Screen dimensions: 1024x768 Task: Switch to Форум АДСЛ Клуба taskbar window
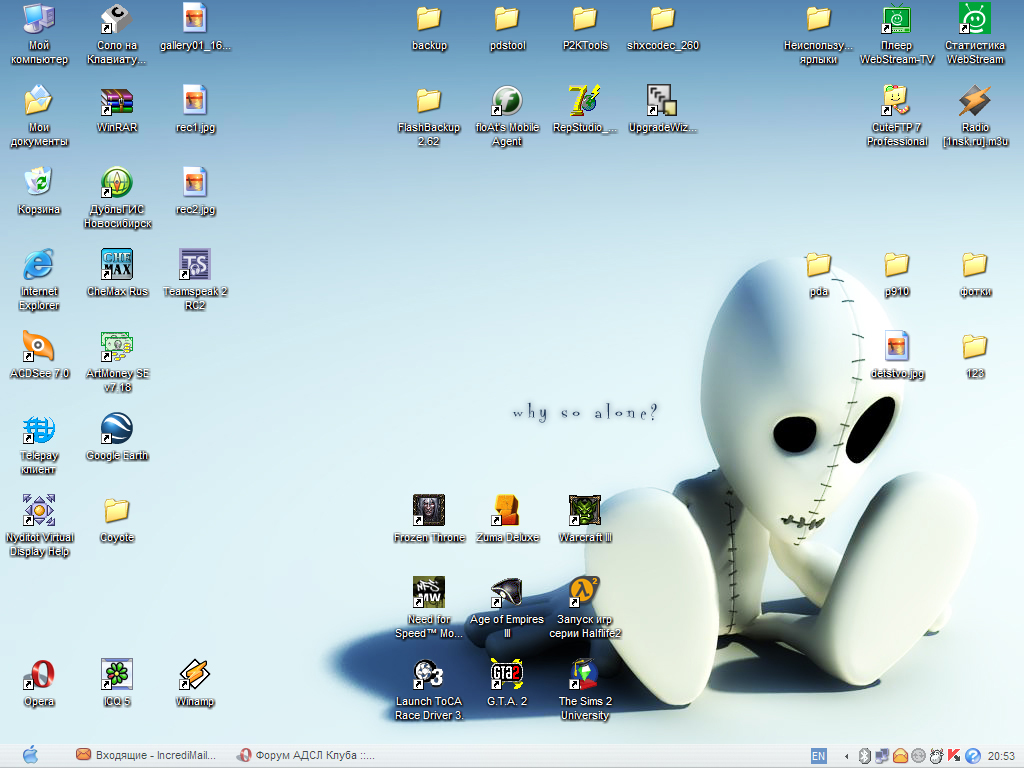click(x=306, y=755)
